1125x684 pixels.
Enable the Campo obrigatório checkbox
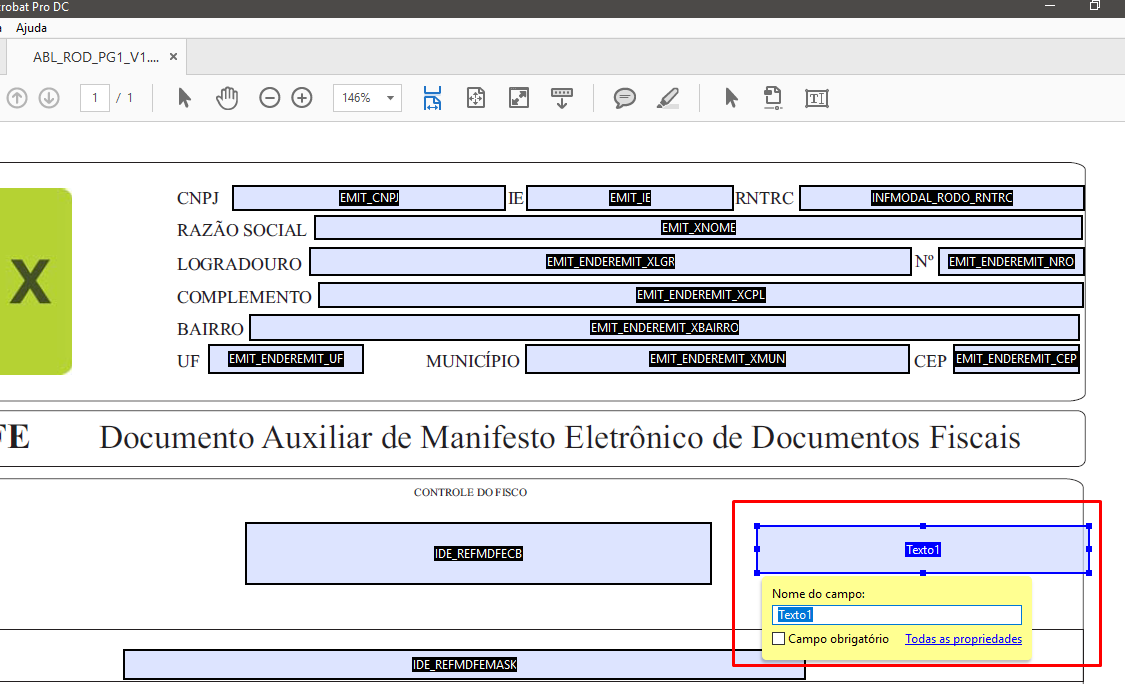coord(779,639)
